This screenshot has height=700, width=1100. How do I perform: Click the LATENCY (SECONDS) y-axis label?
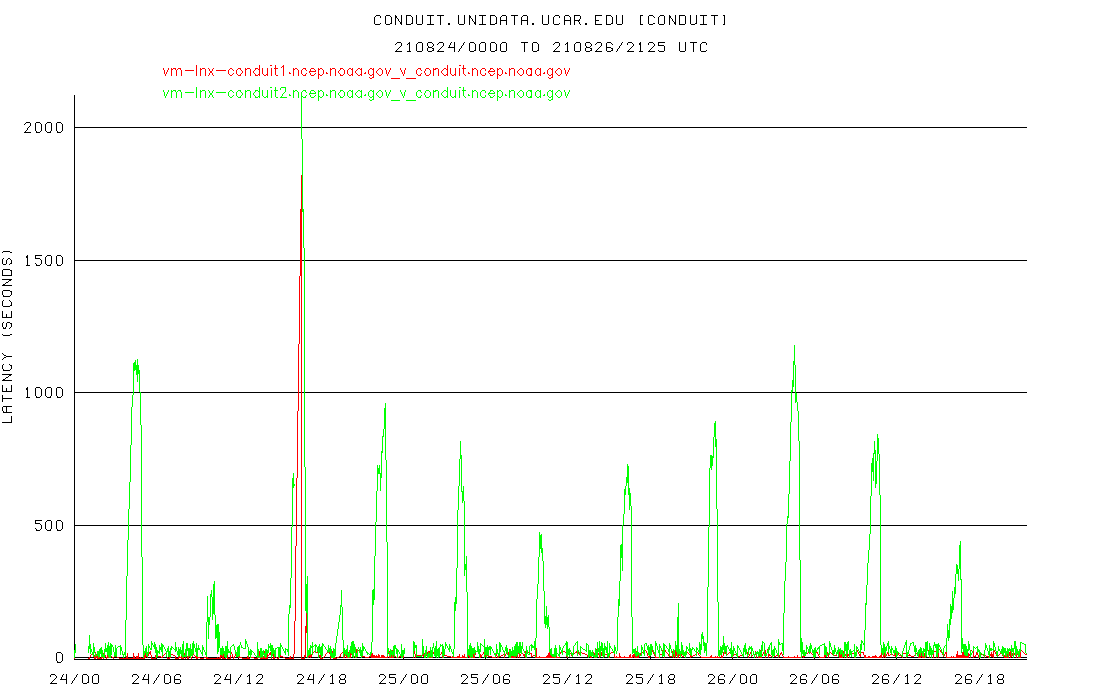pyautogui.click(x=9, y=338)
